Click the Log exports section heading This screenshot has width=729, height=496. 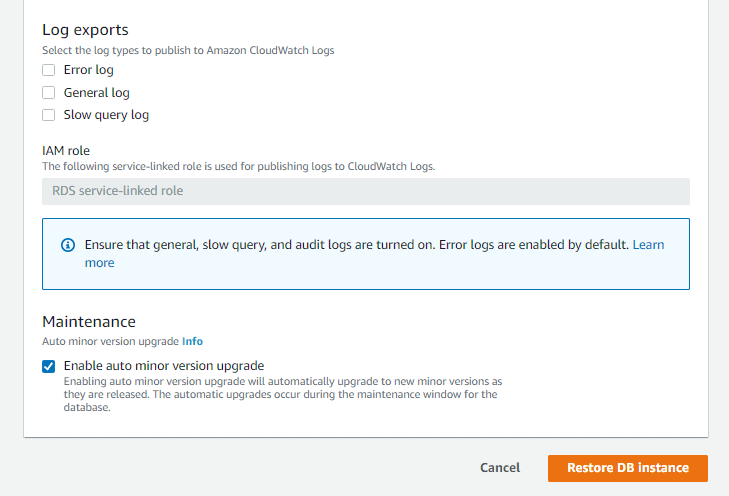coord(85,30)
